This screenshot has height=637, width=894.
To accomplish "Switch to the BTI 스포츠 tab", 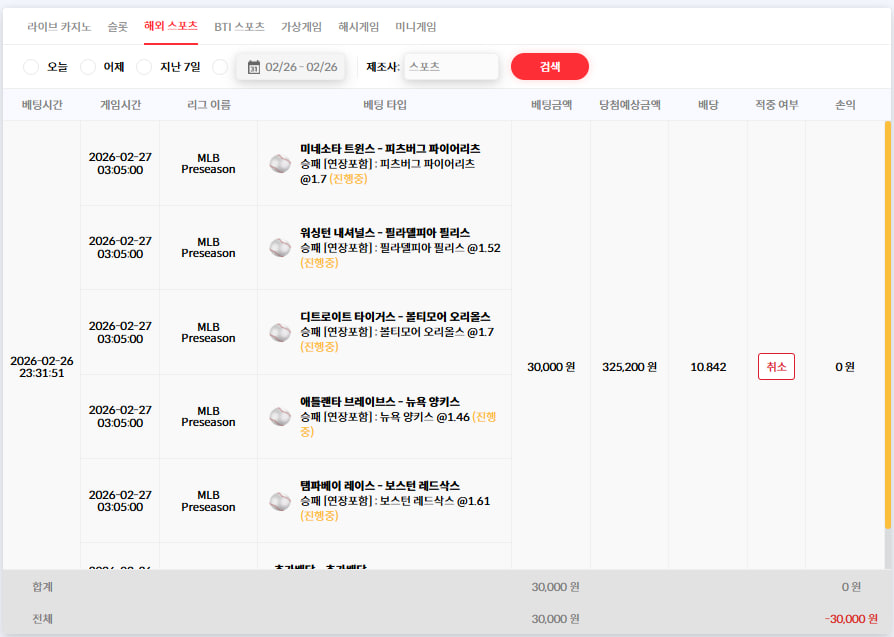I will click(x=239, y=27).
